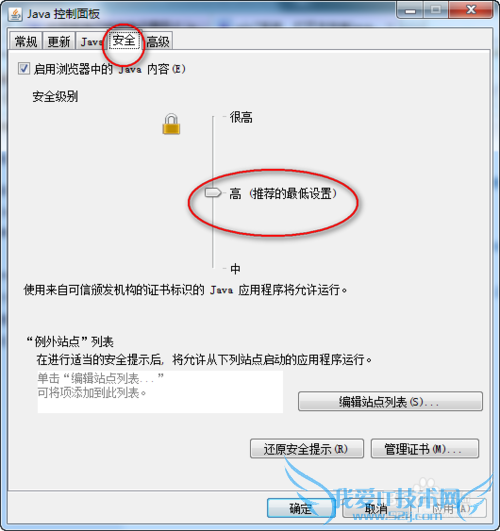
Task: Open the 更新 tab
Action: click(x=59, y=41)
